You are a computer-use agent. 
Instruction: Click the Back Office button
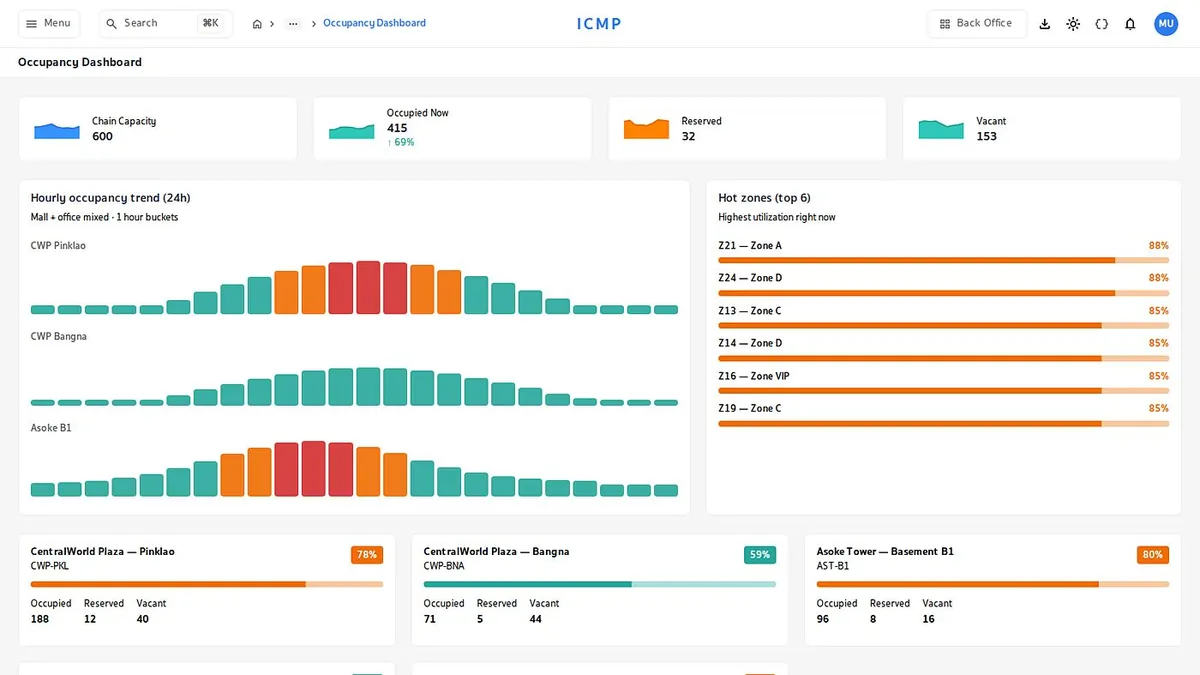click(x=977, y=24)
